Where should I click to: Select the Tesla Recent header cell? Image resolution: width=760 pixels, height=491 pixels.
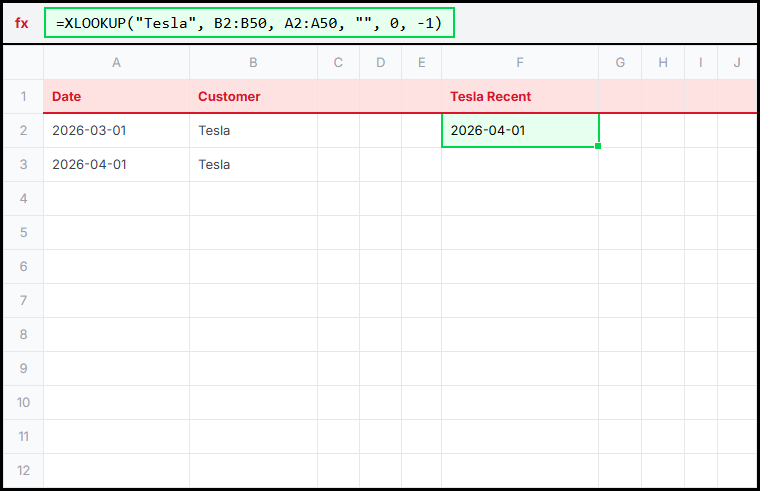(x=520, y=97)
